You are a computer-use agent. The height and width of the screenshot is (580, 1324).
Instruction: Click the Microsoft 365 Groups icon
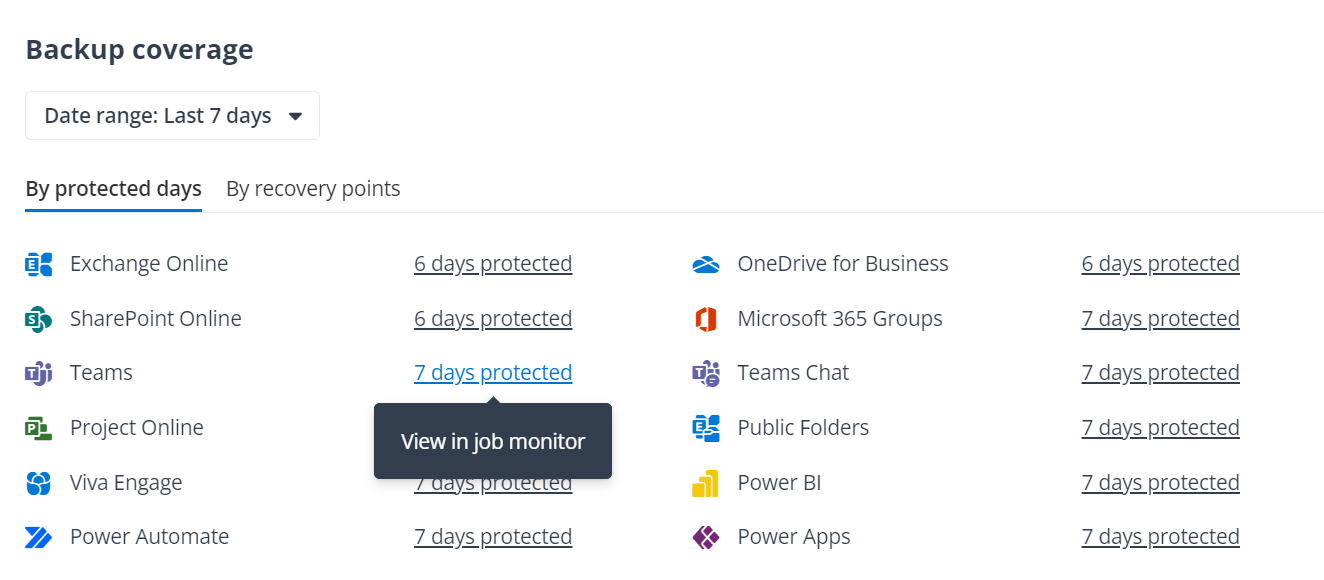pyautogui.click(x=706, y=319)
